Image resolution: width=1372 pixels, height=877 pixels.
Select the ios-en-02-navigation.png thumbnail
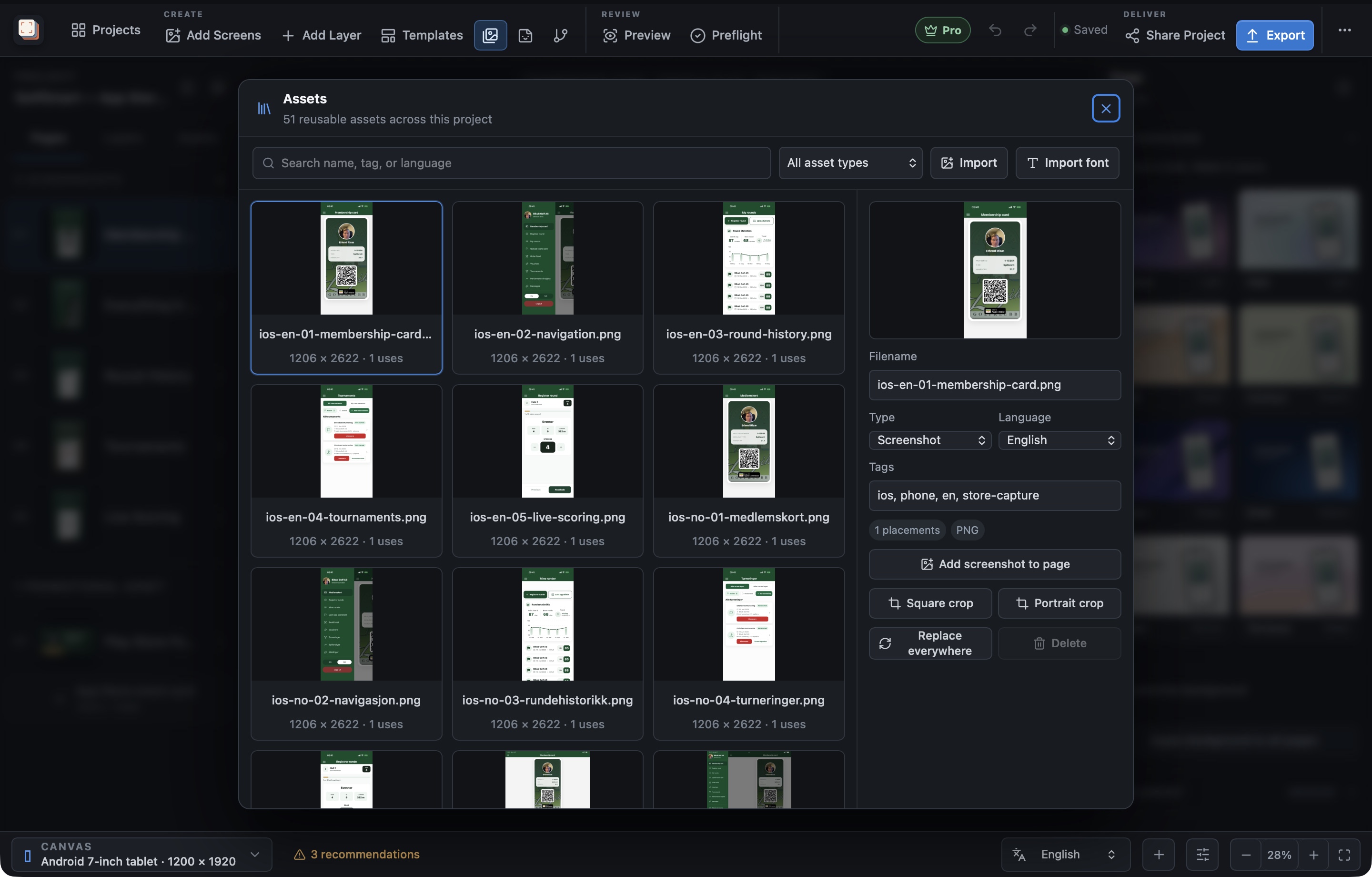[x=547, y=287]
